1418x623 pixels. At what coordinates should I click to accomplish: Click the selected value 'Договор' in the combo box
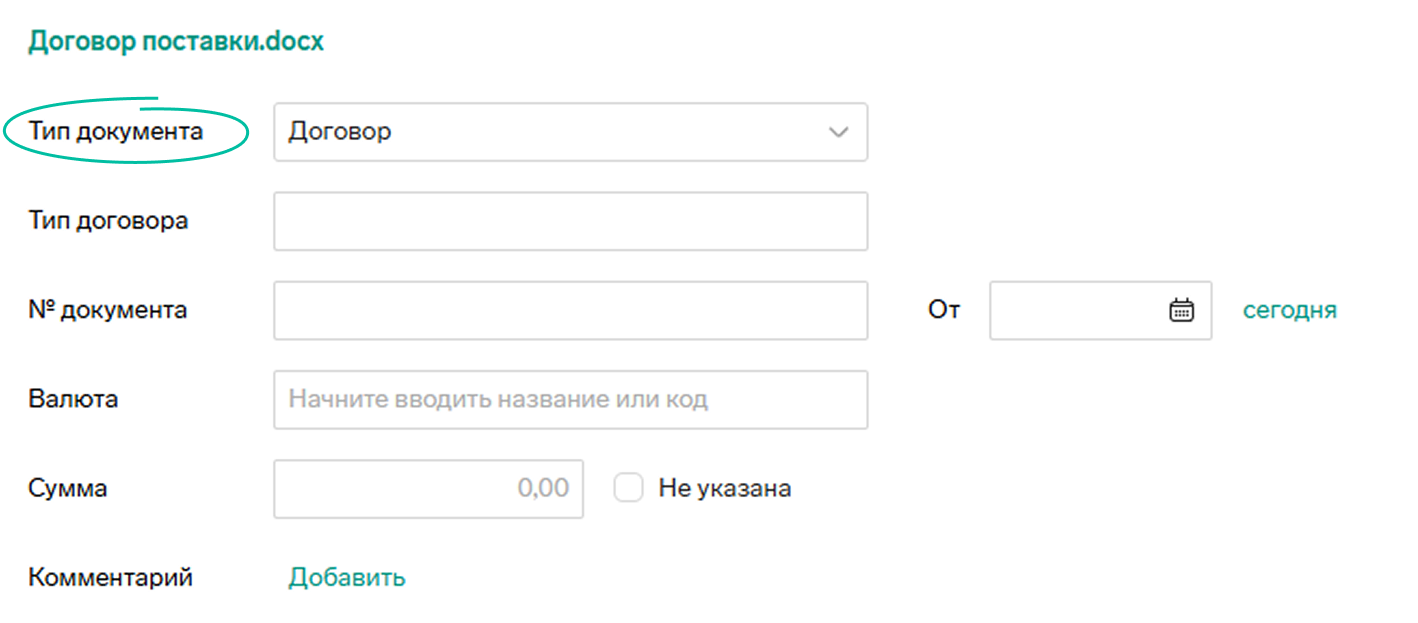pyautogui.click(x=340, y=132)
